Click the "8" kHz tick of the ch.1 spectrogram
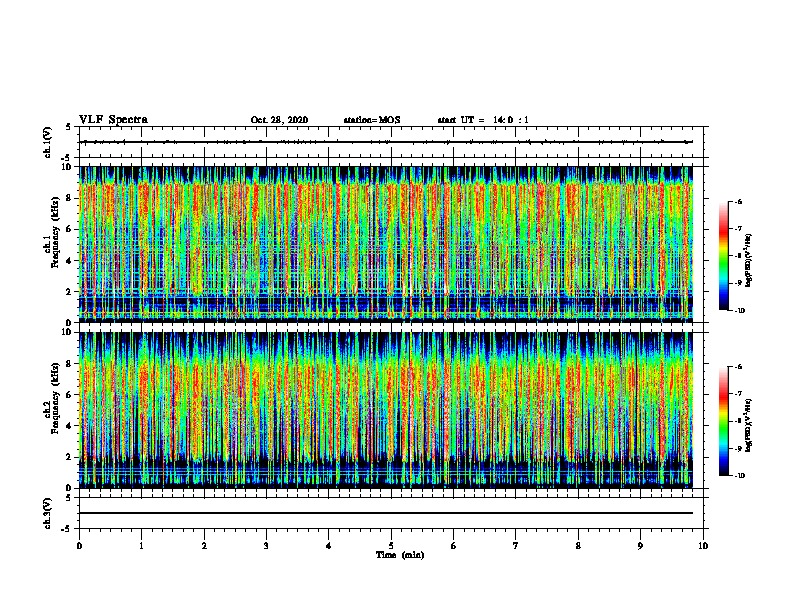 click(x=69, y=198)
